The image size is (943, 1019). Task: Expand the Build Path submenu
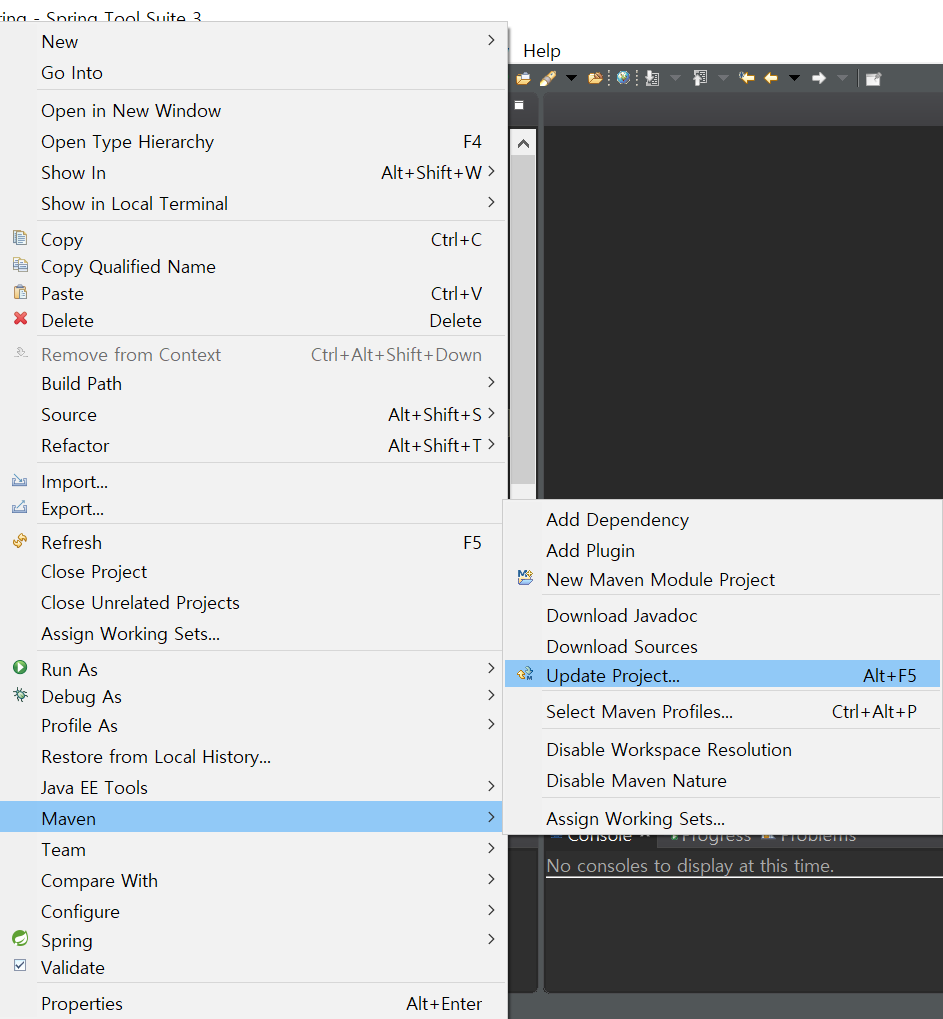coord(253,383)
